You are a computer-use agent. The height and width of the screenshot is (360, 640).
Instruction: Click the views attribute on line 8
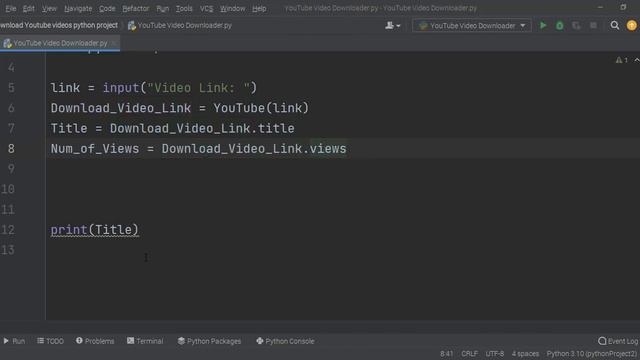(x=328, y=149)
